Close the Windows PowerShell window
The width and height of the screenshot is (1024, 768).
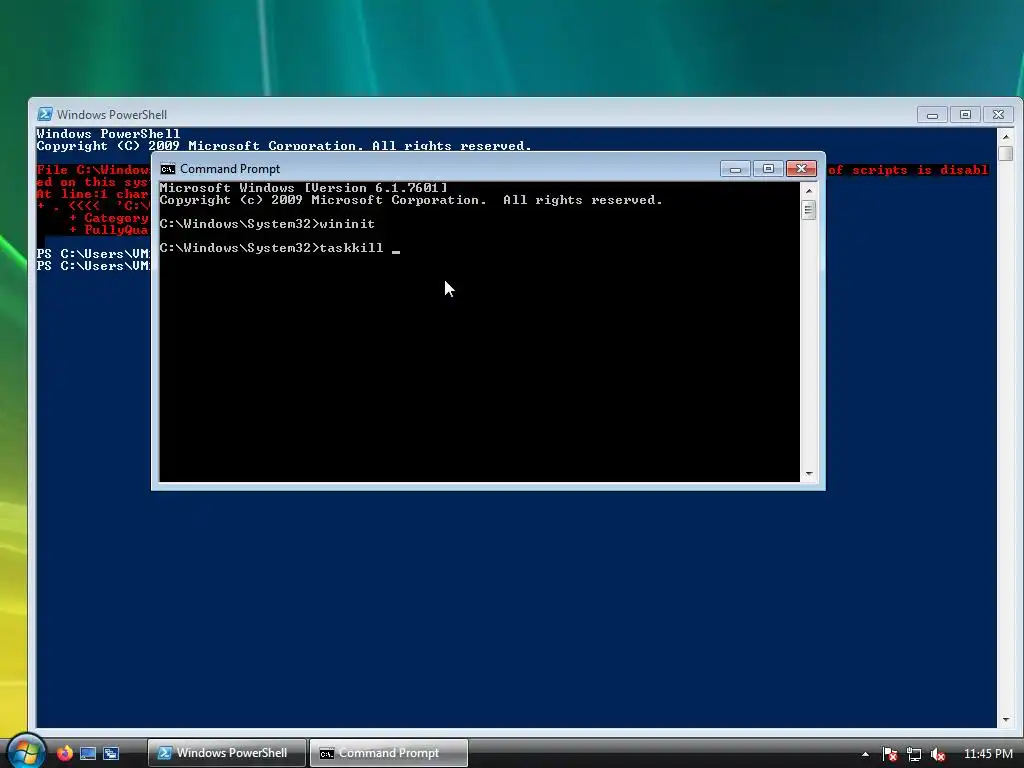[999, 115]
